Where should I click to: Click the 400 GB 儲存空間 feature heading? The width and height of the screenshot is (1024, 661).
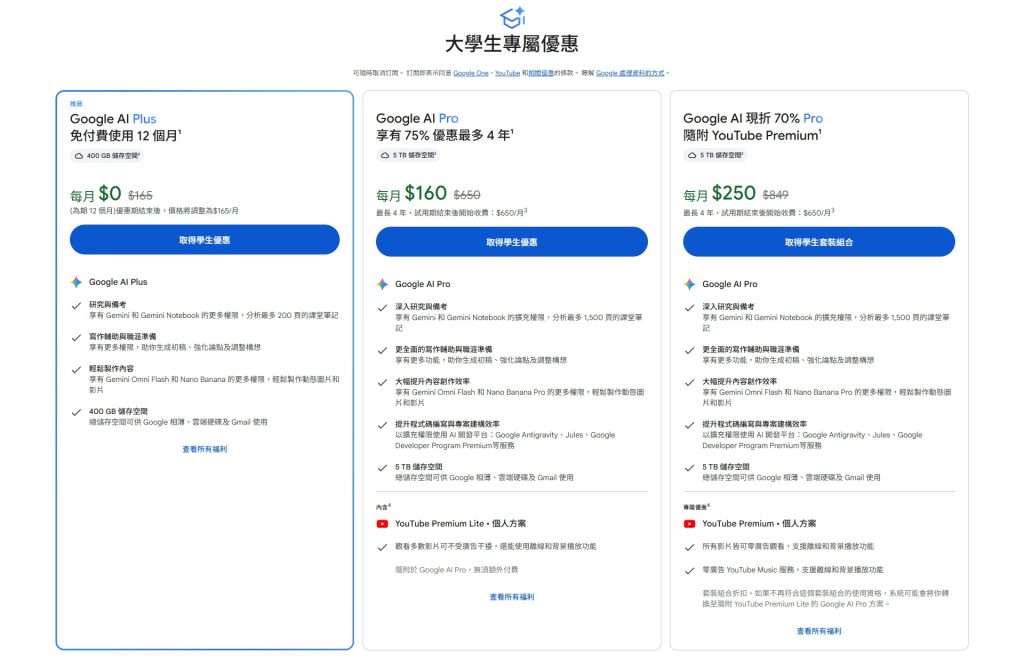click(x=118, y=411)
